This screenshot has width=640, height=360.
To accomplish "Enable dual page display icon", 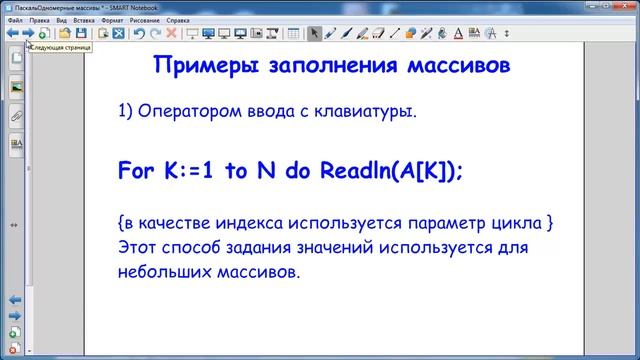I will pos(240,33).
